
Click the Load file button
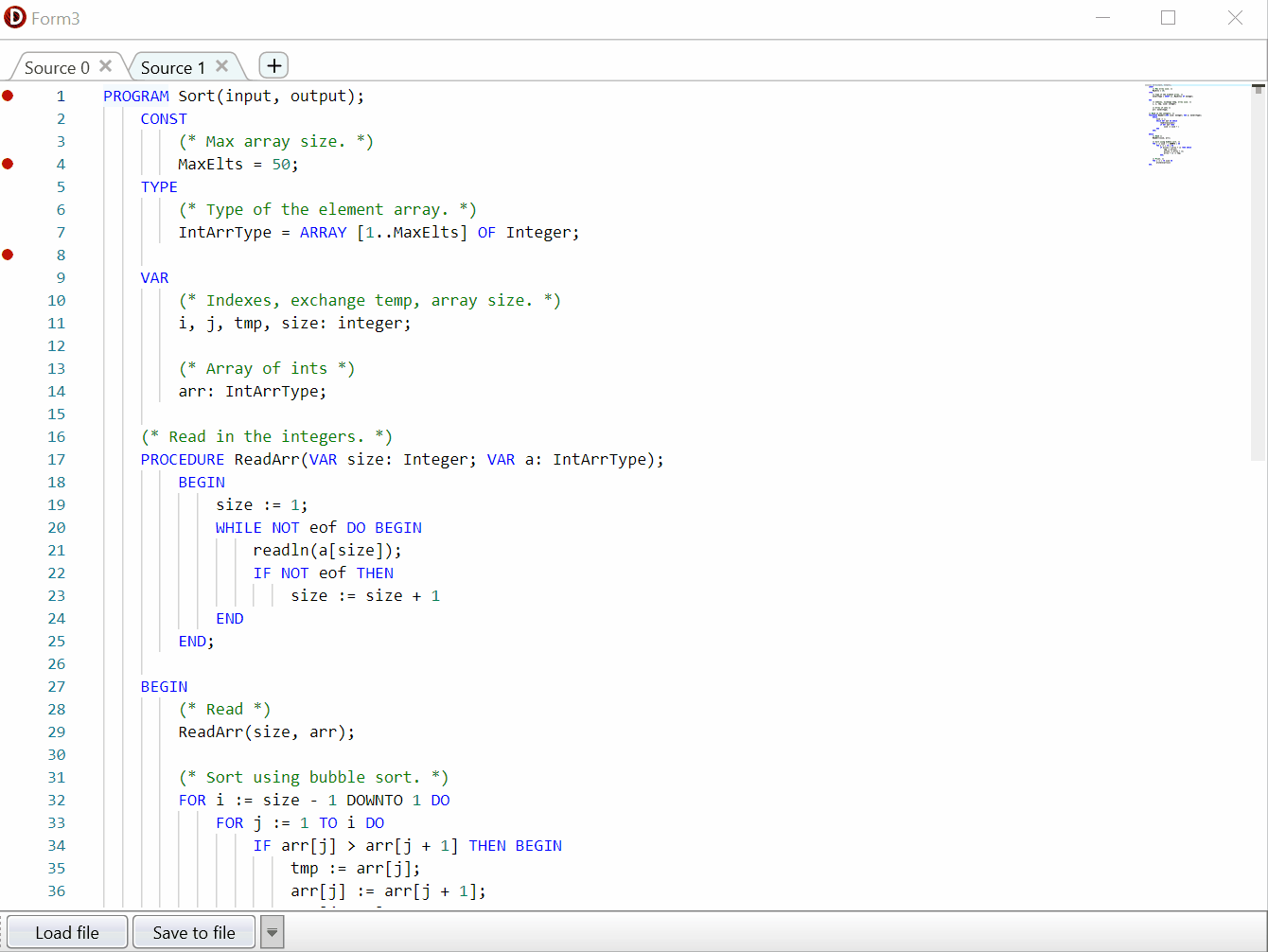67,932
